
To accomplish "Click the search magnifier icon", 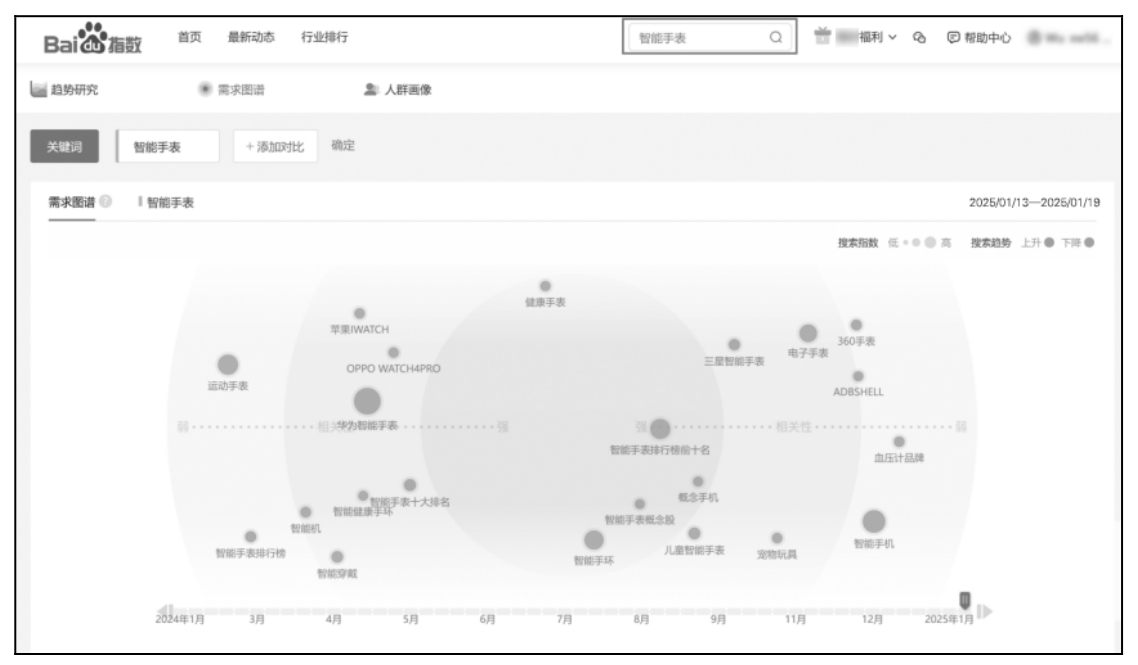I will click(775, 38).
